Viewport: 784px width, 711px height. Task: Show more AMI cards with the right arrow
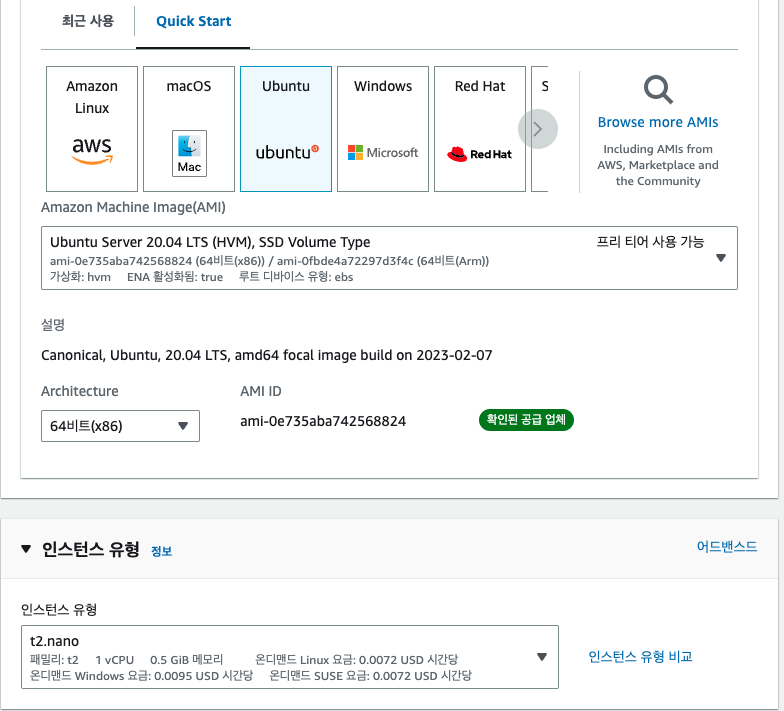(538, 129)
